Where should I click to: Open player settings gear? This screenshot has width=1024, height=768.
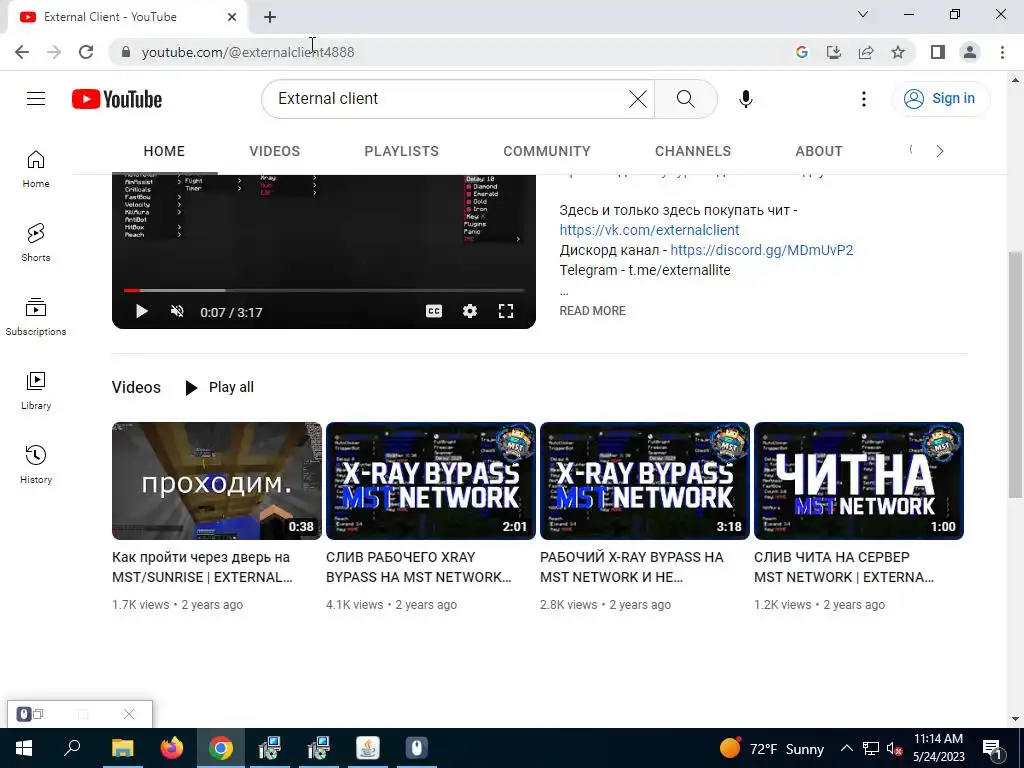pos(470,312)
